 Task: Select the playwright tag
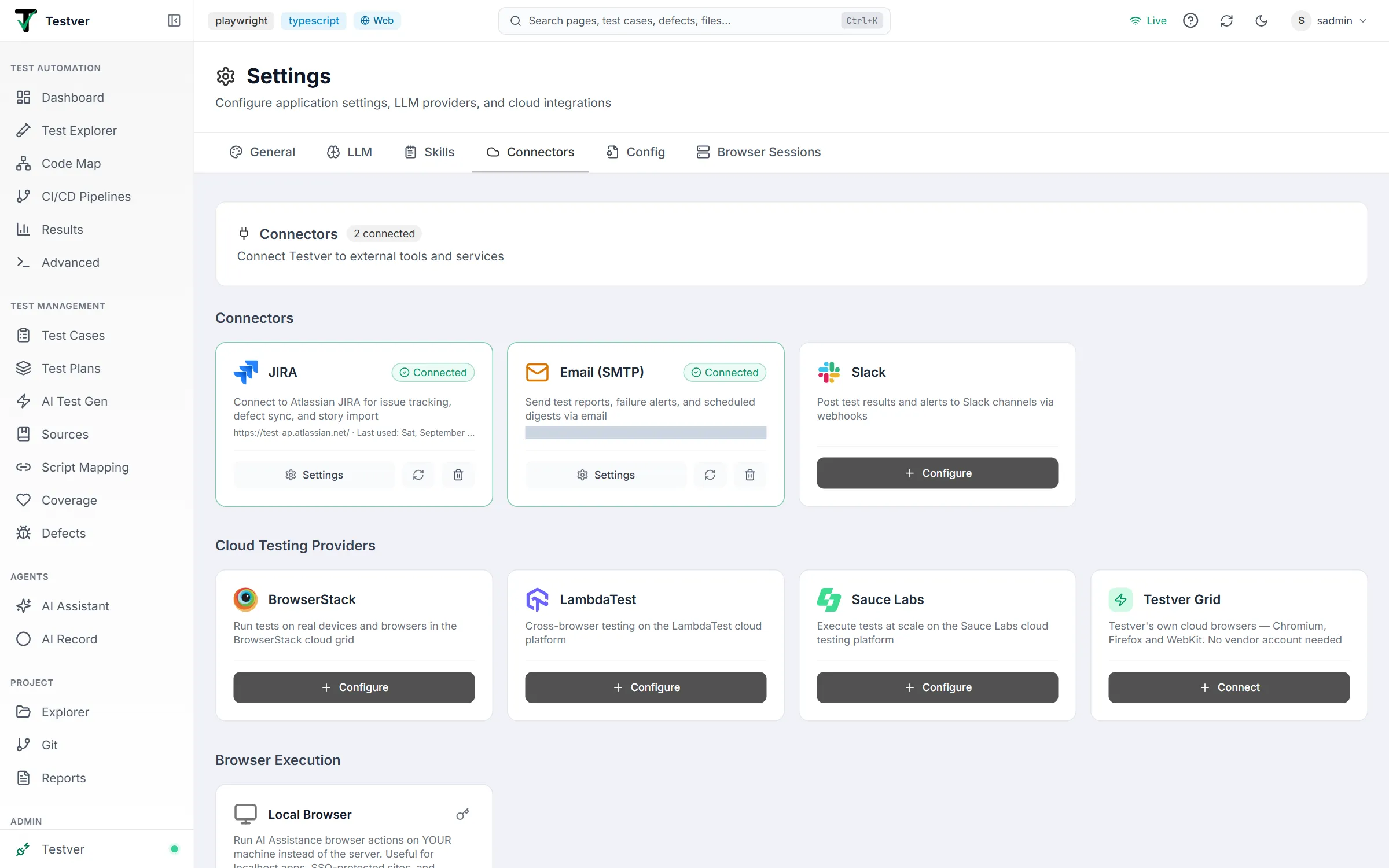tap(241, 21)
